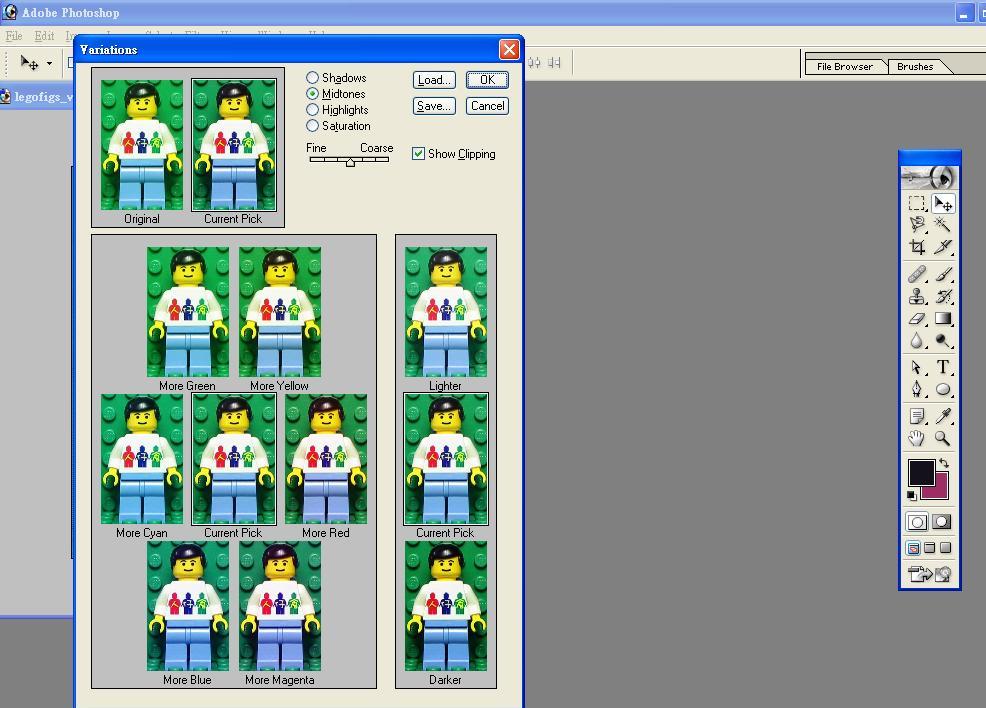
Task: Select the Ellipse shape tool
Action: (x=942, y=389)
